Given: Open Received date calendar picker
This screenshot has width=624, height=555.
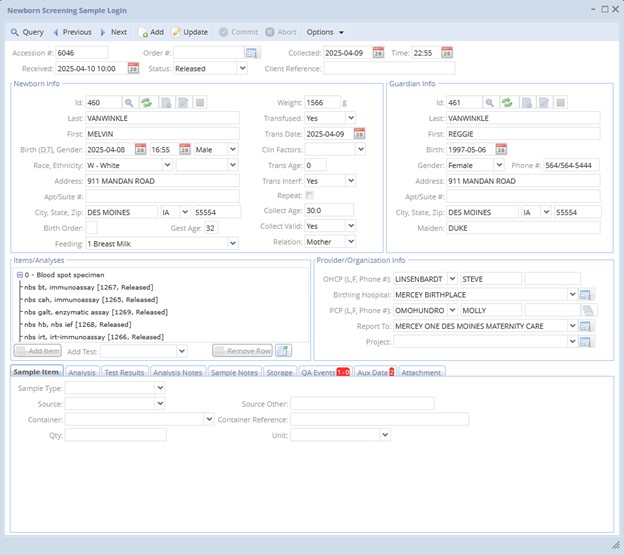Looking at the screenshot, I should 133,68.
